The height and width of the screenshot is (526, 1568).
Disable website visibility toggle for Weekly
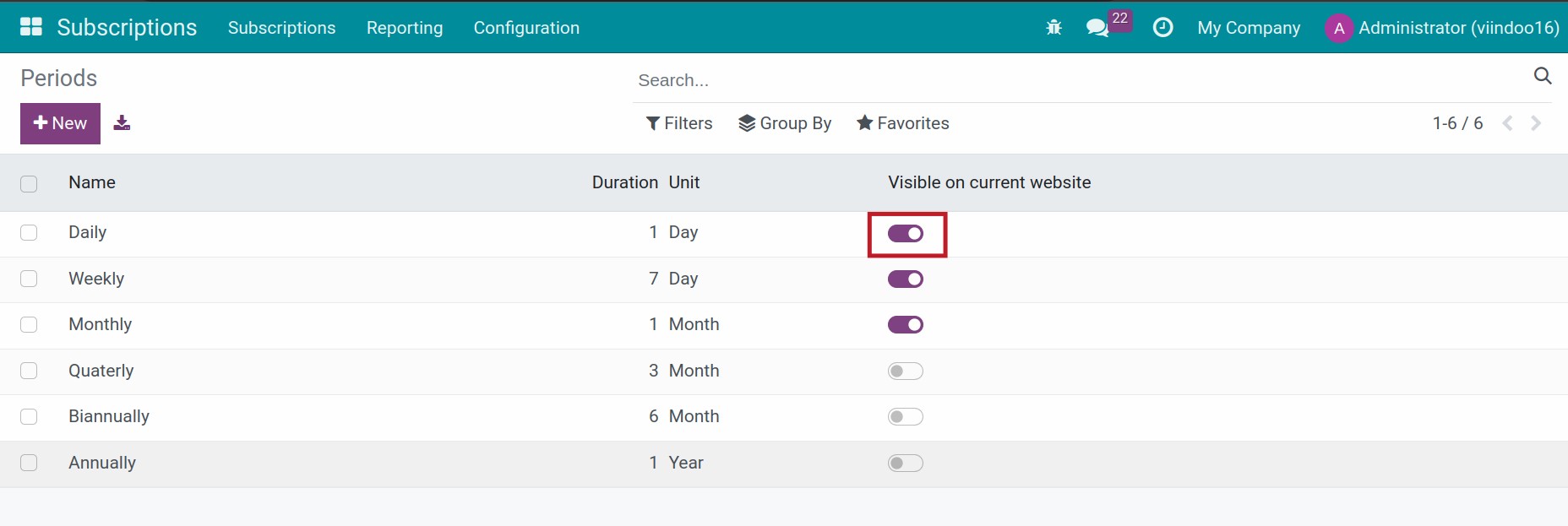pos(906,279)
